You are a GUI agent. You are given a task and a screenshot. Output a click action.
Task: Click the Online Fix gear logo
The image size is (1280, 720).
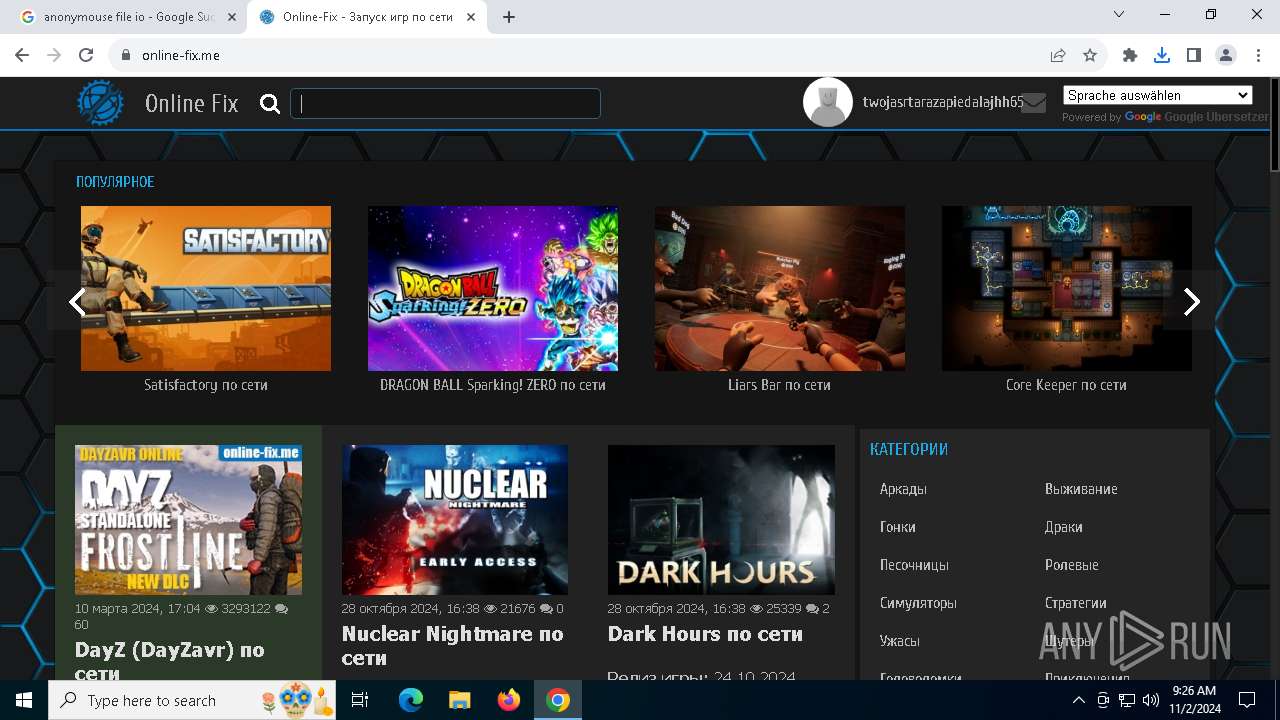pos(101,103)
